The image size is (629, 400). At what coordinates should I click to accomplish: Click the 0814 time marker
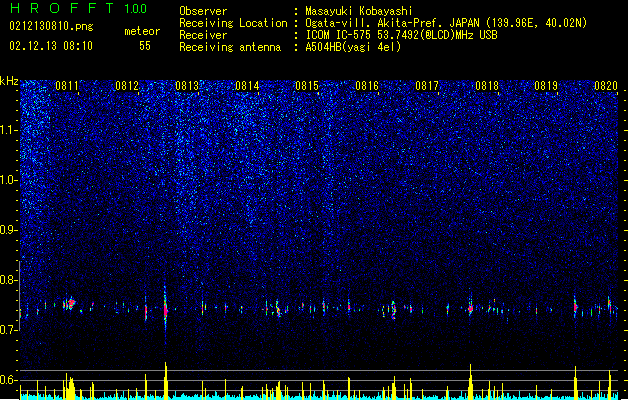pos(247,86)
